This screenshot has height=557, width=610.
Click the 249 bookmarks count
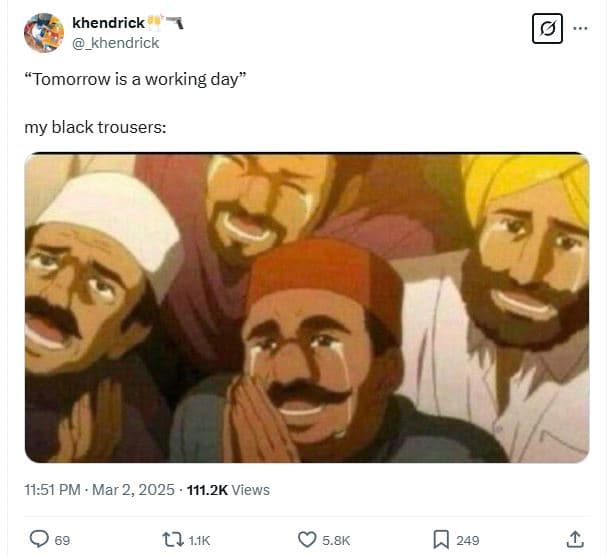pos(468,540)
